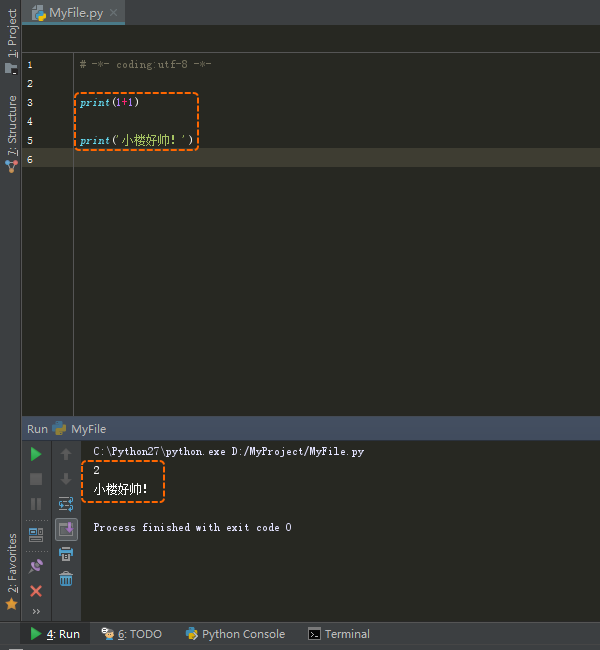600x650 pixels.
Task: Clear console with the trash can icon
Action: [66, 579]
